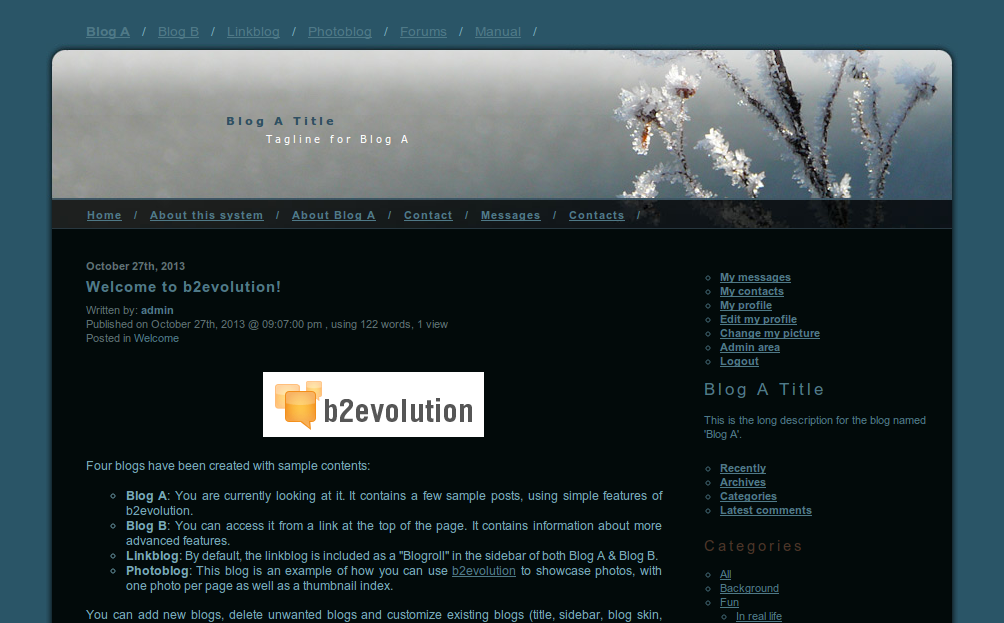Go to the Photoblog
The image size is (1004, 623).
coord(339,31)
